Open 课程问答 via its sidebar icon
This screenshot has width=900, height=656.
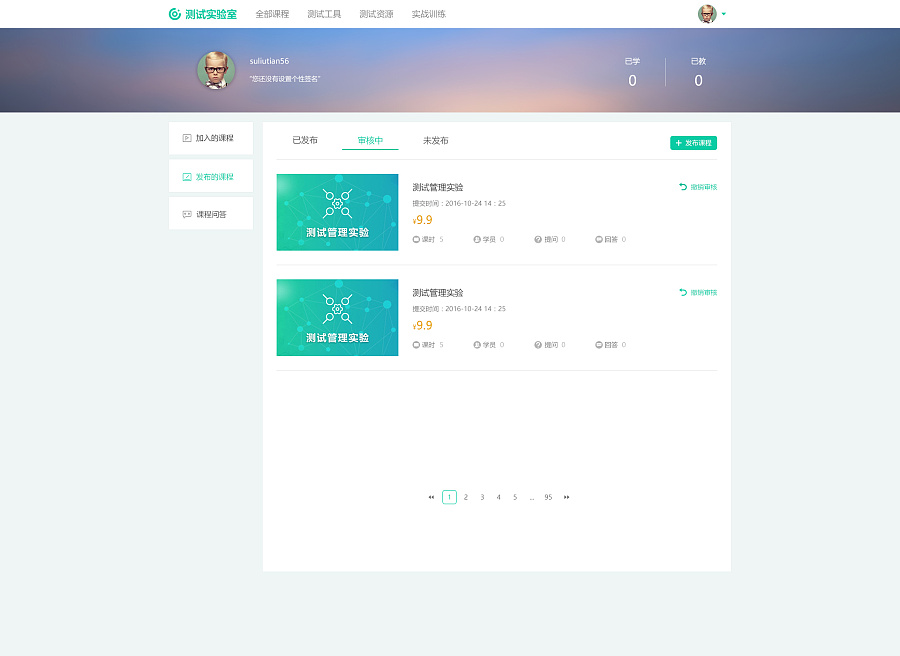pyautogui.click(x=187, y=213)
